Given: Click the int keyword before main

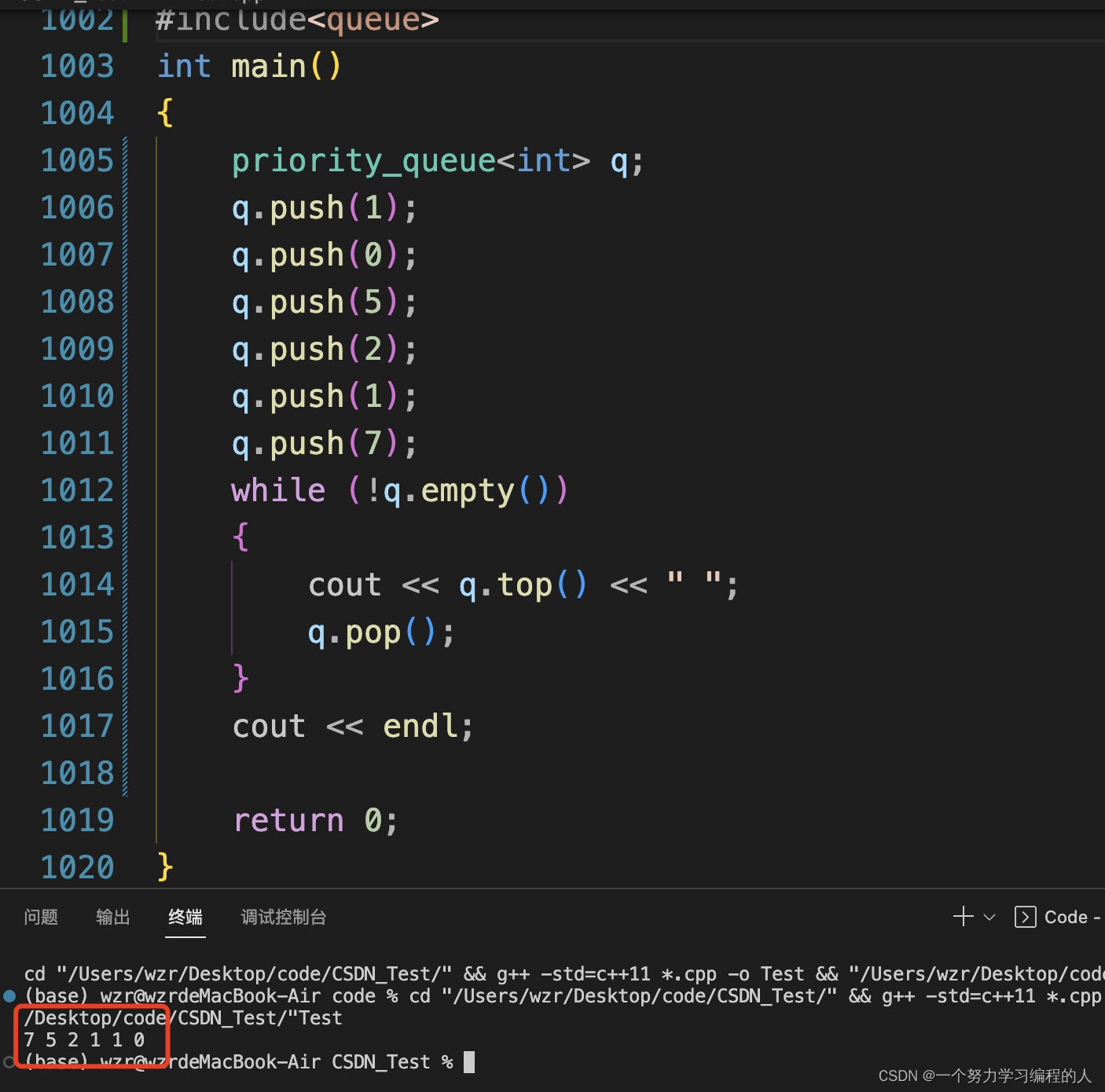Looking at the screenshot, I should [x=184, y=66].
